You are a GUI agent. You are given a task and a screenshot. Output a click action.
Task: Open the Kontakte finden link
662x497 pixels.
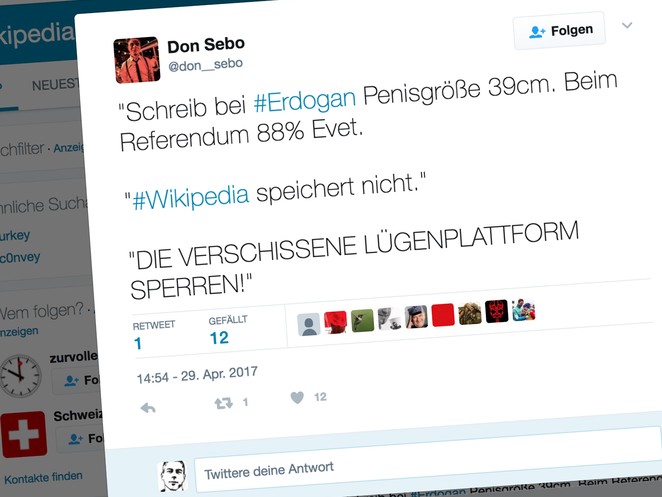[x=43, y=478]
